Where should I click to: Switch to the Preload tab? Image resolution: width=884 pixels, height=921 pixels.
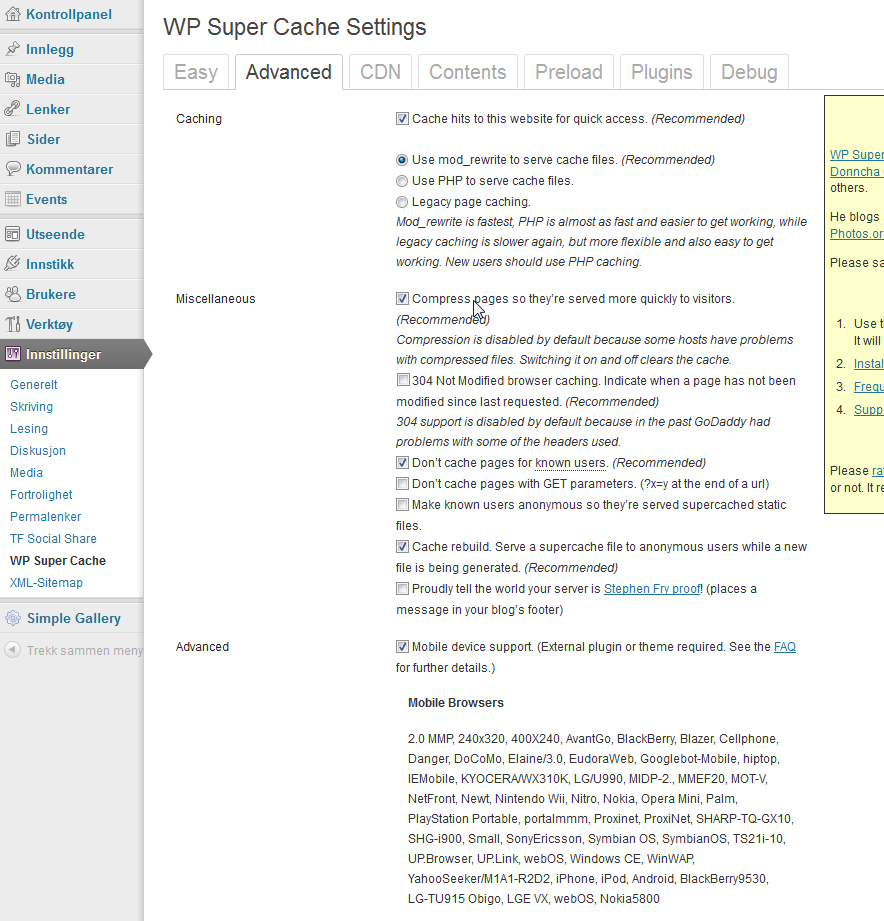tap(569, 72)
